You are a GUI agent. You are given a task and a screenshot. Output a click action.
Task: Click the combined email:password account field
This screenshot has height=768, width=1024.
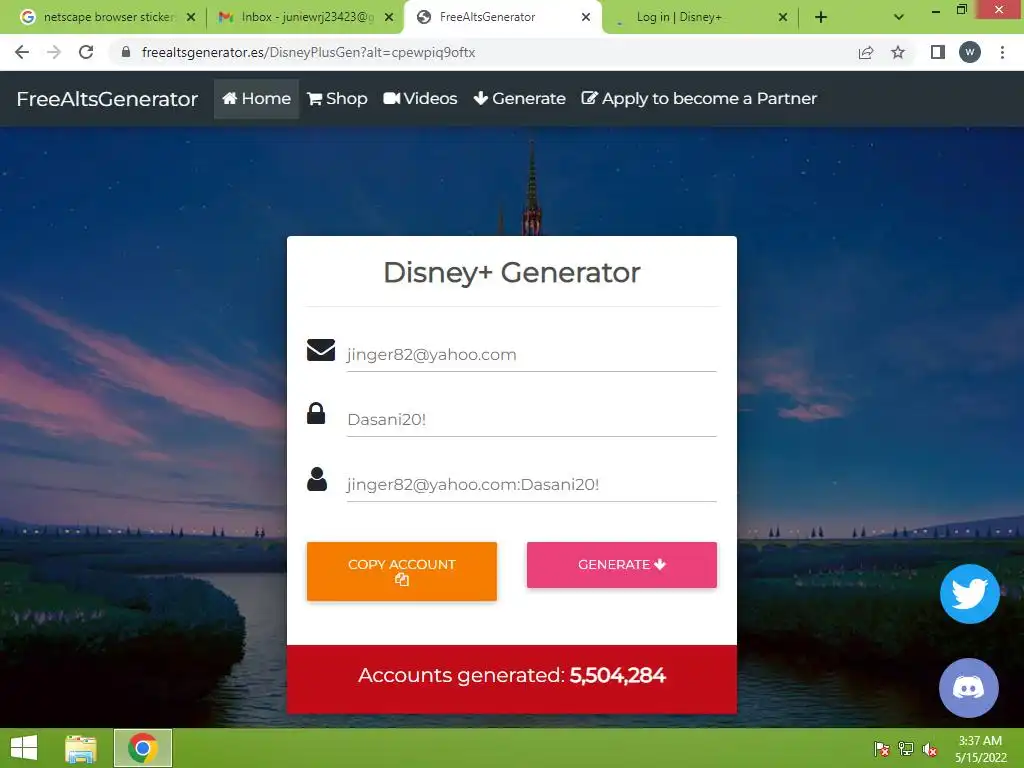(531, 485)
